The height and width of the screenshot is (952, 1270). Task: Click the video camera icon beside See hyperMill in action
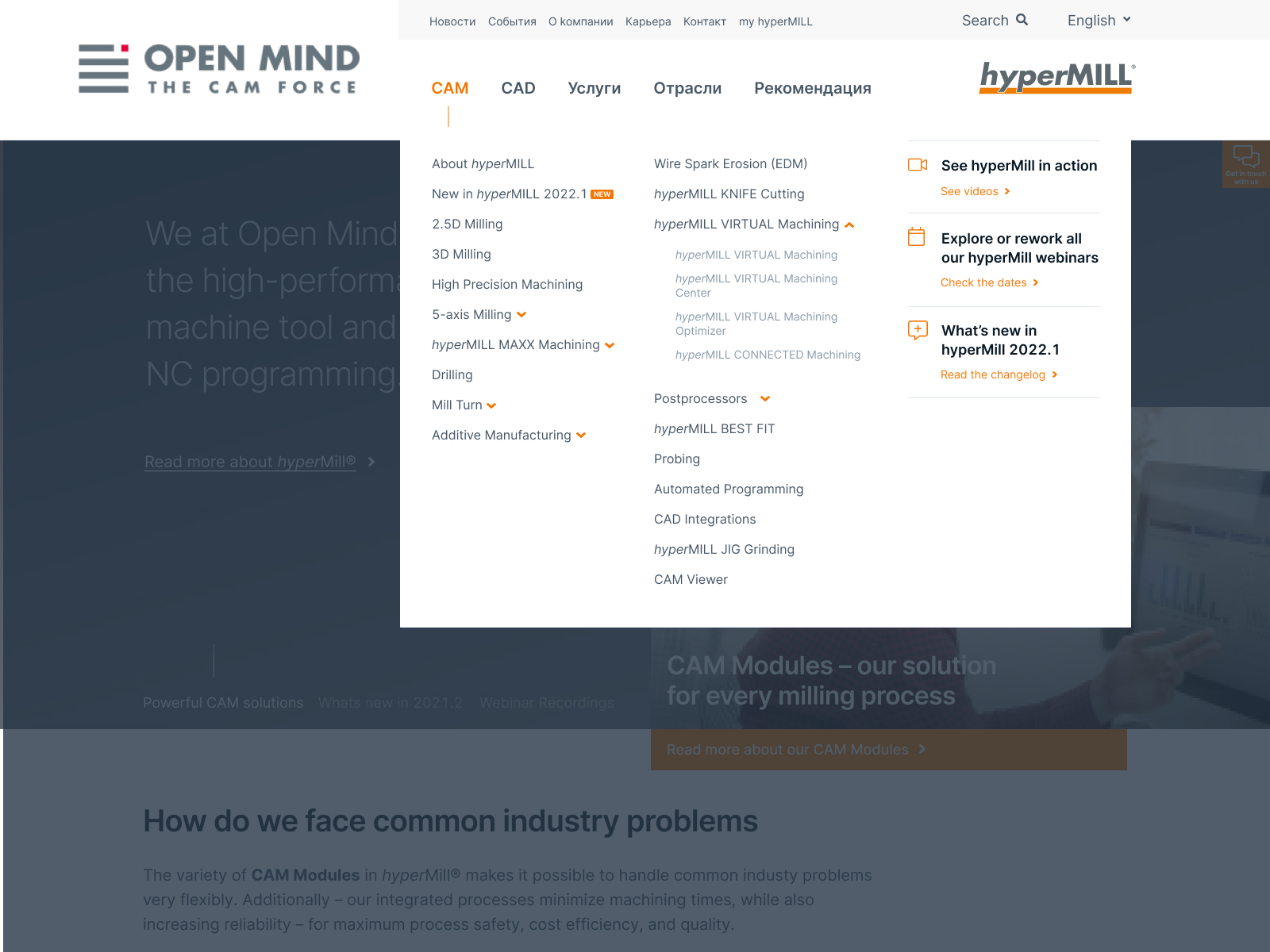[918, 165]
